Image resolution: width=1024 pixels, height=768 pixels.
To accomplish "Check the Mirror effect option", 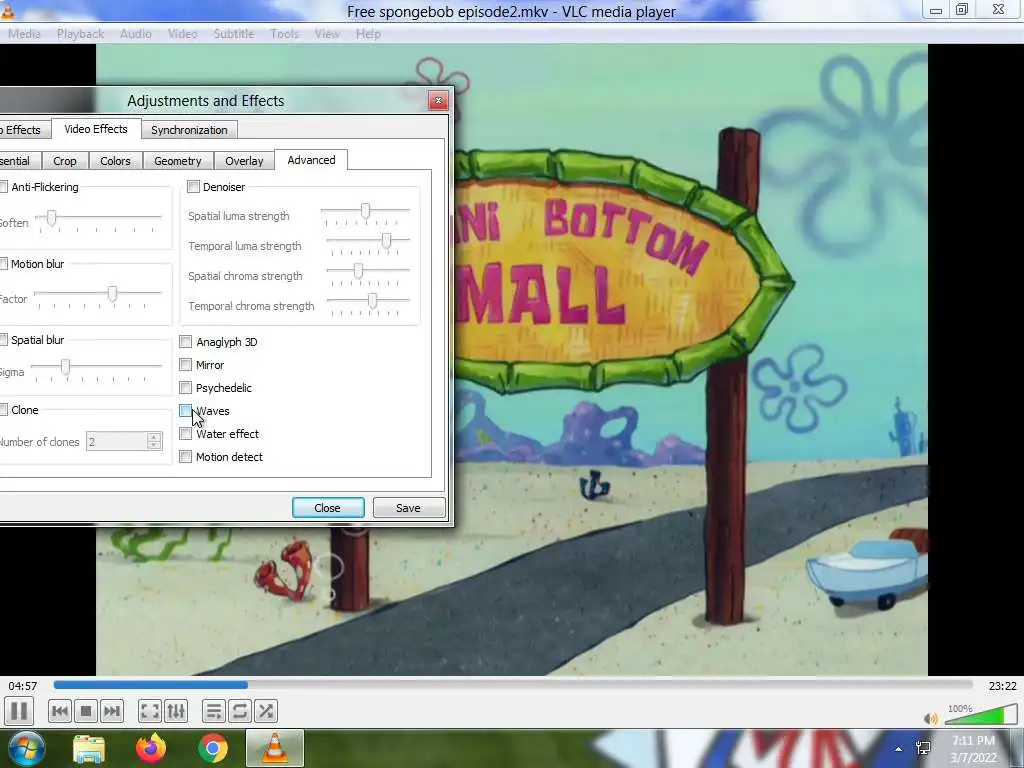I will point(185,364).
